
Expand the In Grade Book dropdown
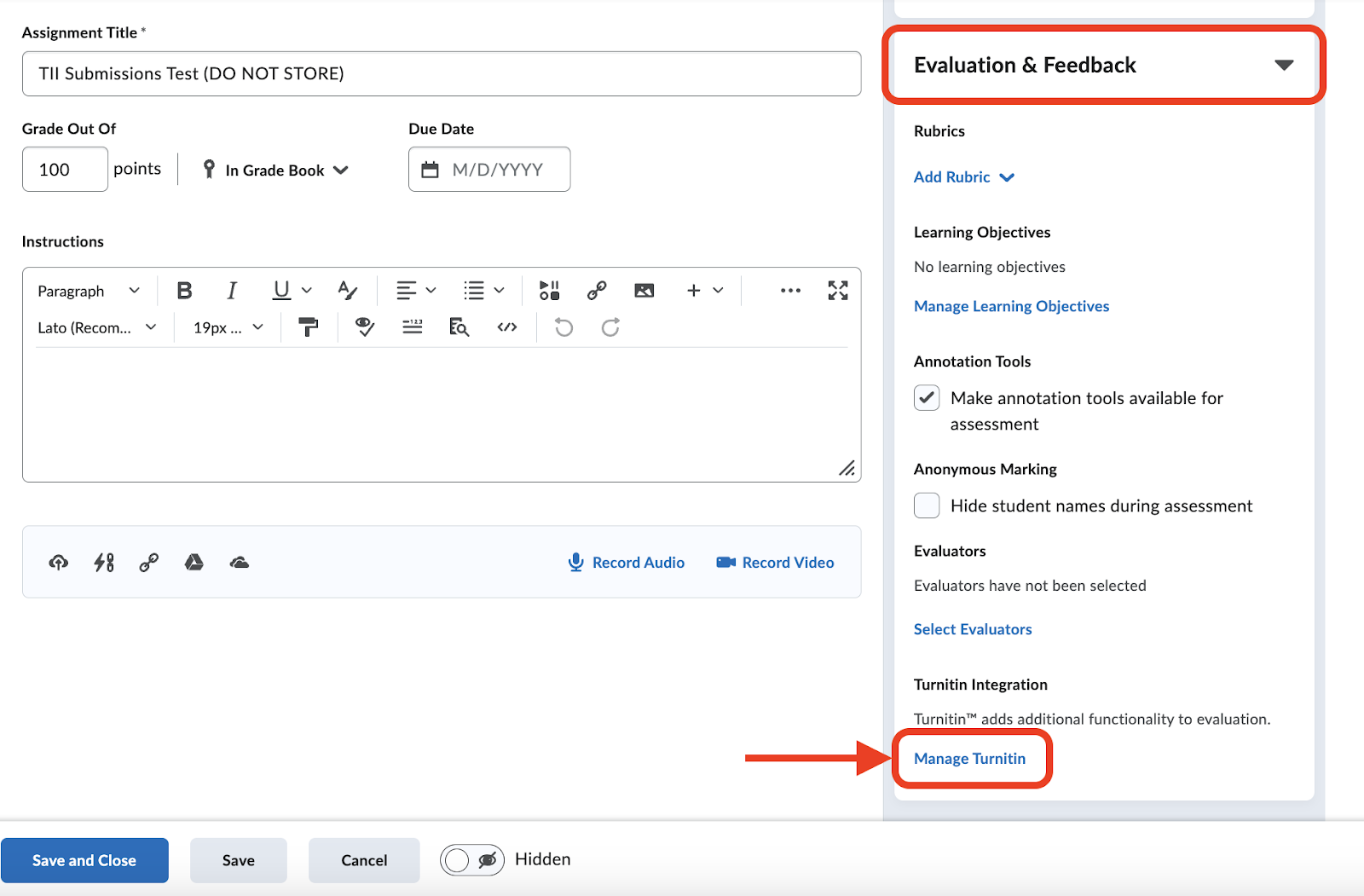tap(275, 170)
